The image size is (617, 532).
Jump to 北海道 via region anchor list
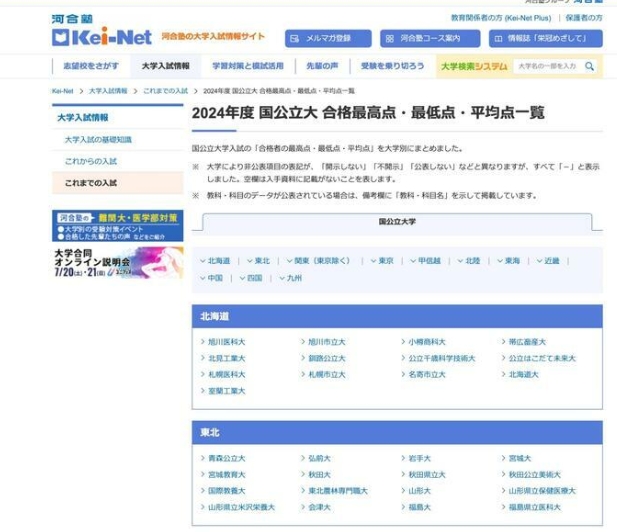coord(215,261)
